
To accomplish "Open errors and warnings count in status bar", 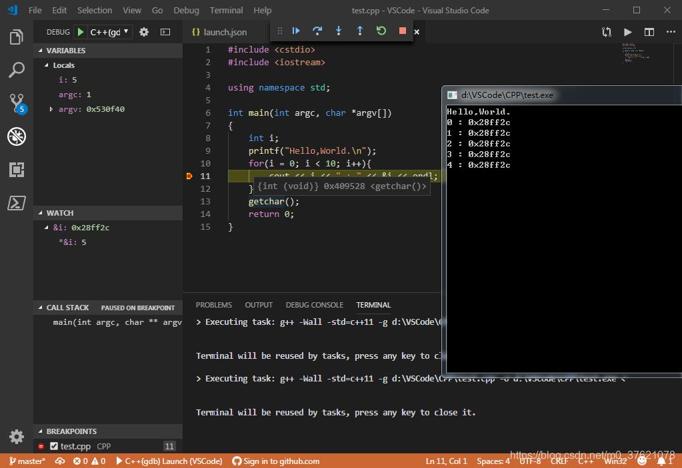I will click(89, 461).
